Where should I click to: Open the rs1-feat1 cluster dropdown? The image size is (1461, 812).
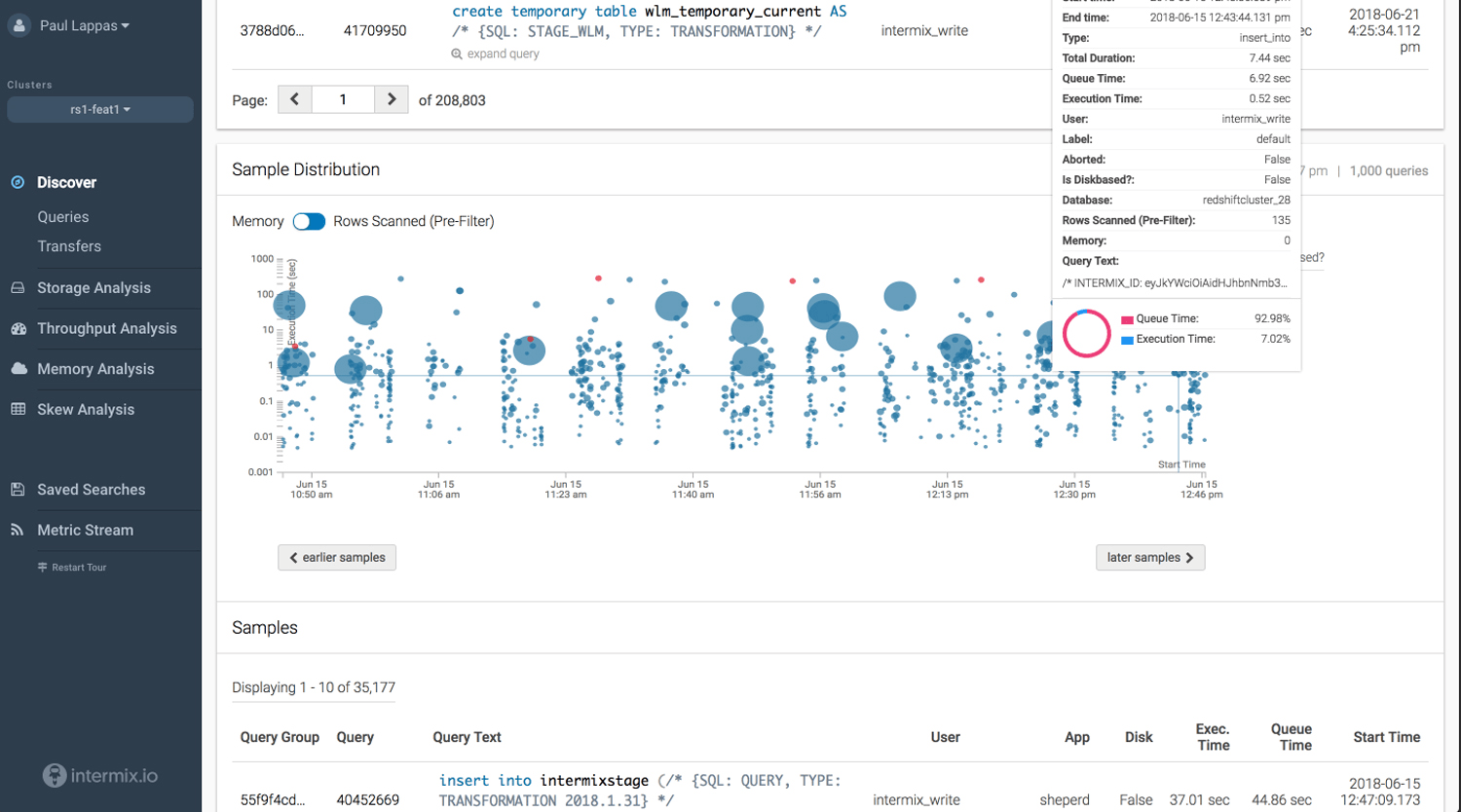100,110
